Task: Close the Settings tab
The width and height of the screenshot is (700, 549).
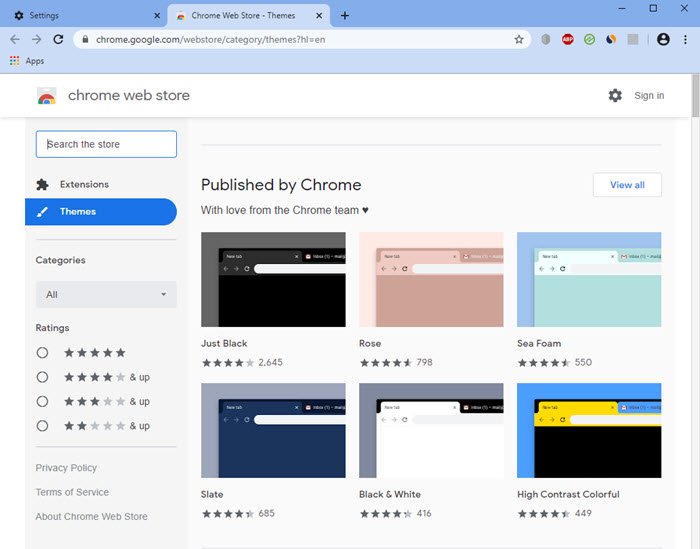Action: [157, 16]
